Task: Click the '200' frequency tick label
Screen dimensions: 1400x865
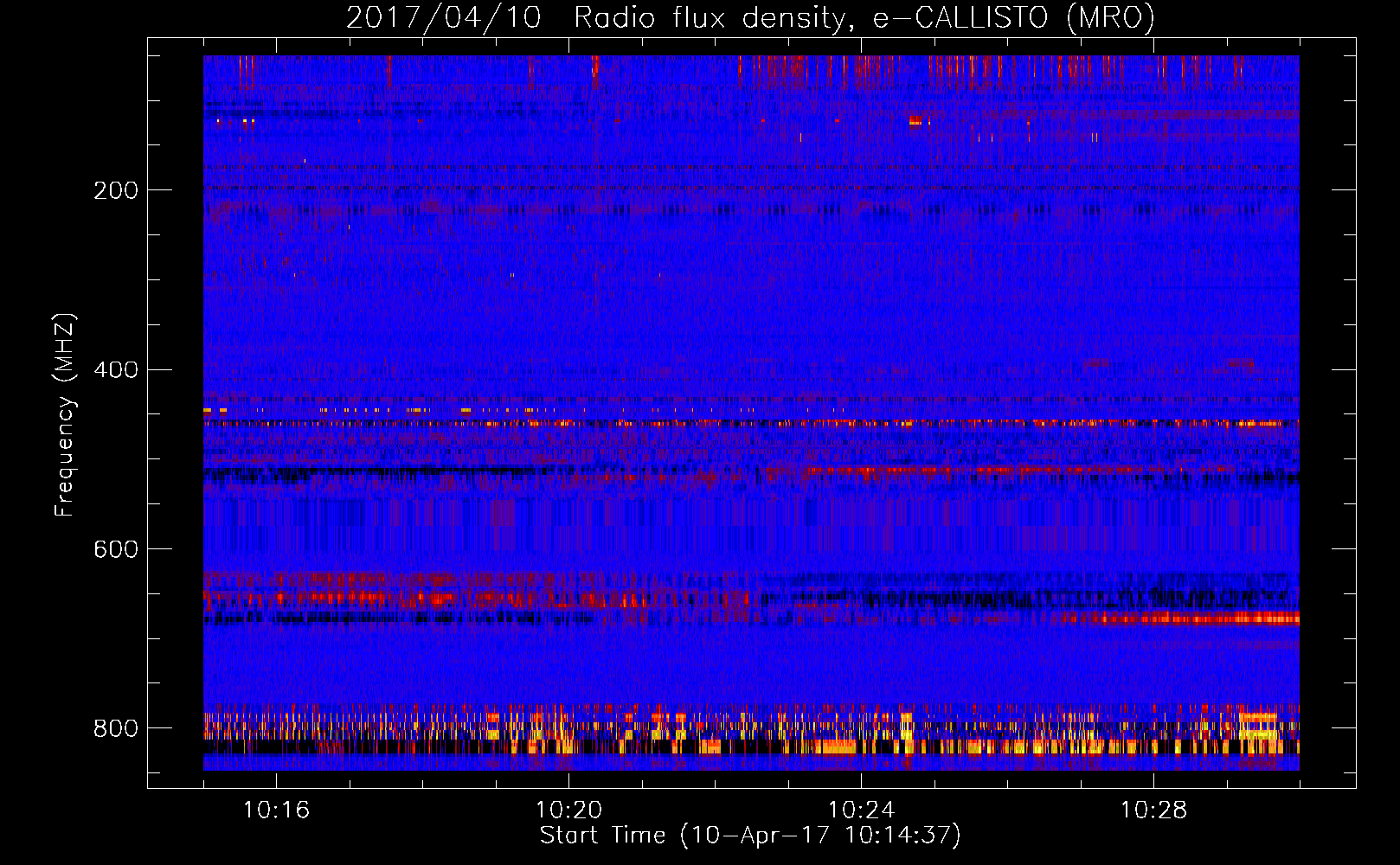Action: tap(116, 190)
